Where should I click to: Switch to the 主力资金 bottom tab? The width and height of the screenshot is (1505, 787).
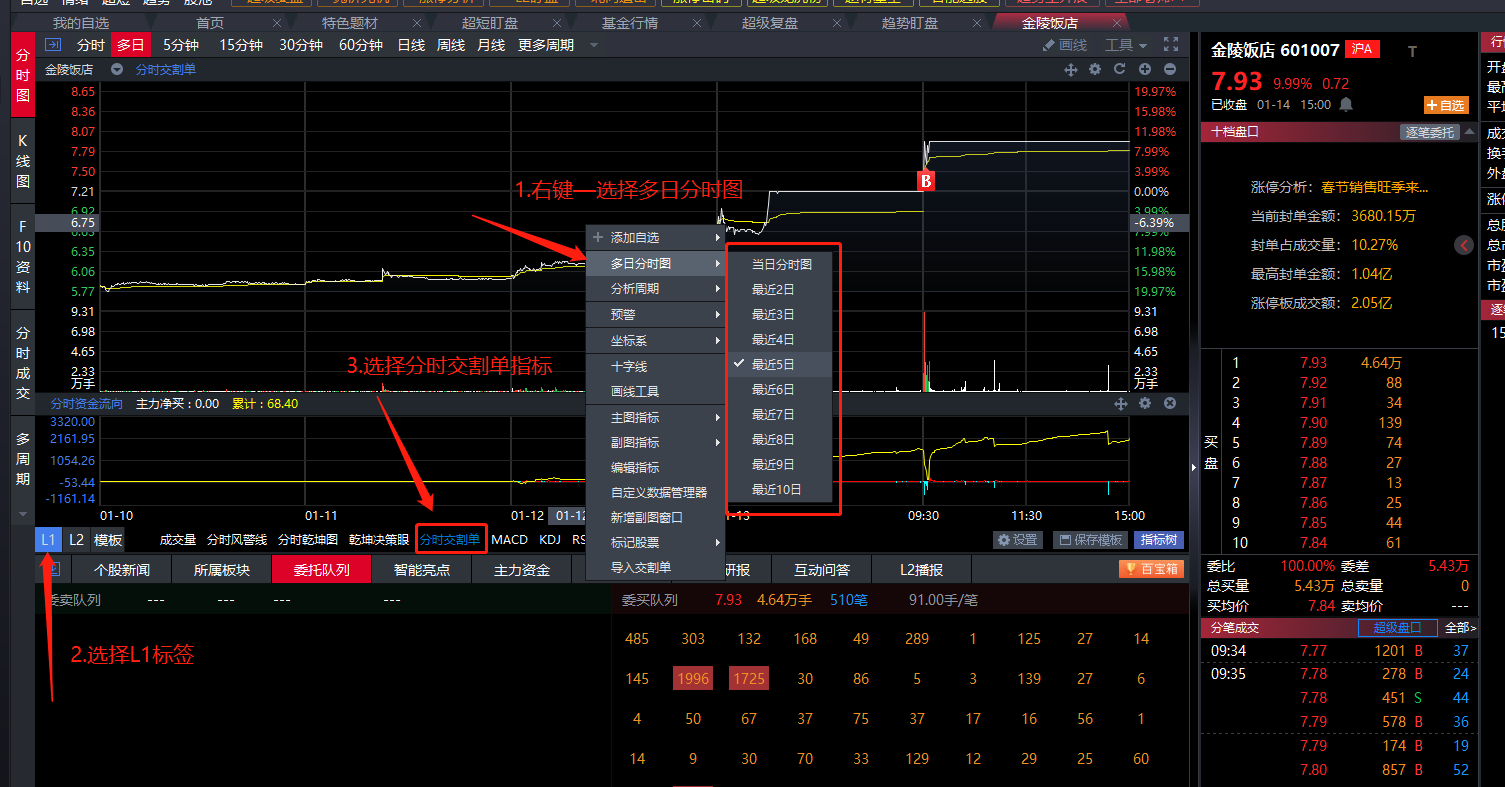(x=522, y=570)
